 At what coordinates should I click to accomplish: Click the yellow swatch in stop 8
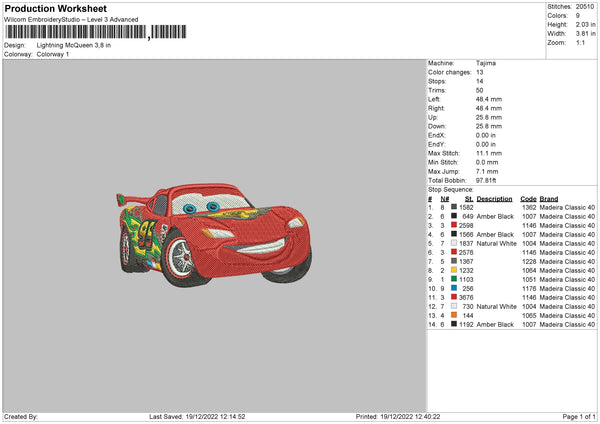point(453,270)
